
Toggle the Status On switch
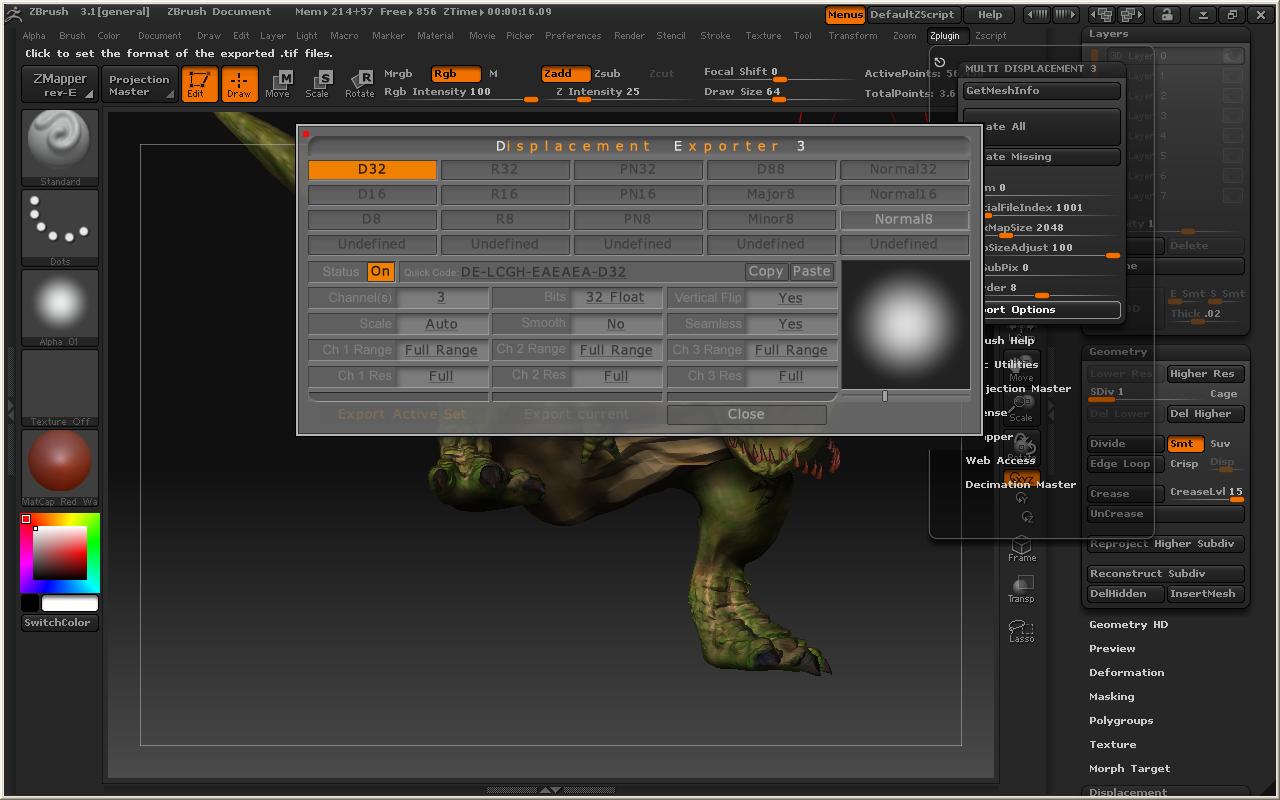point(380,272)
